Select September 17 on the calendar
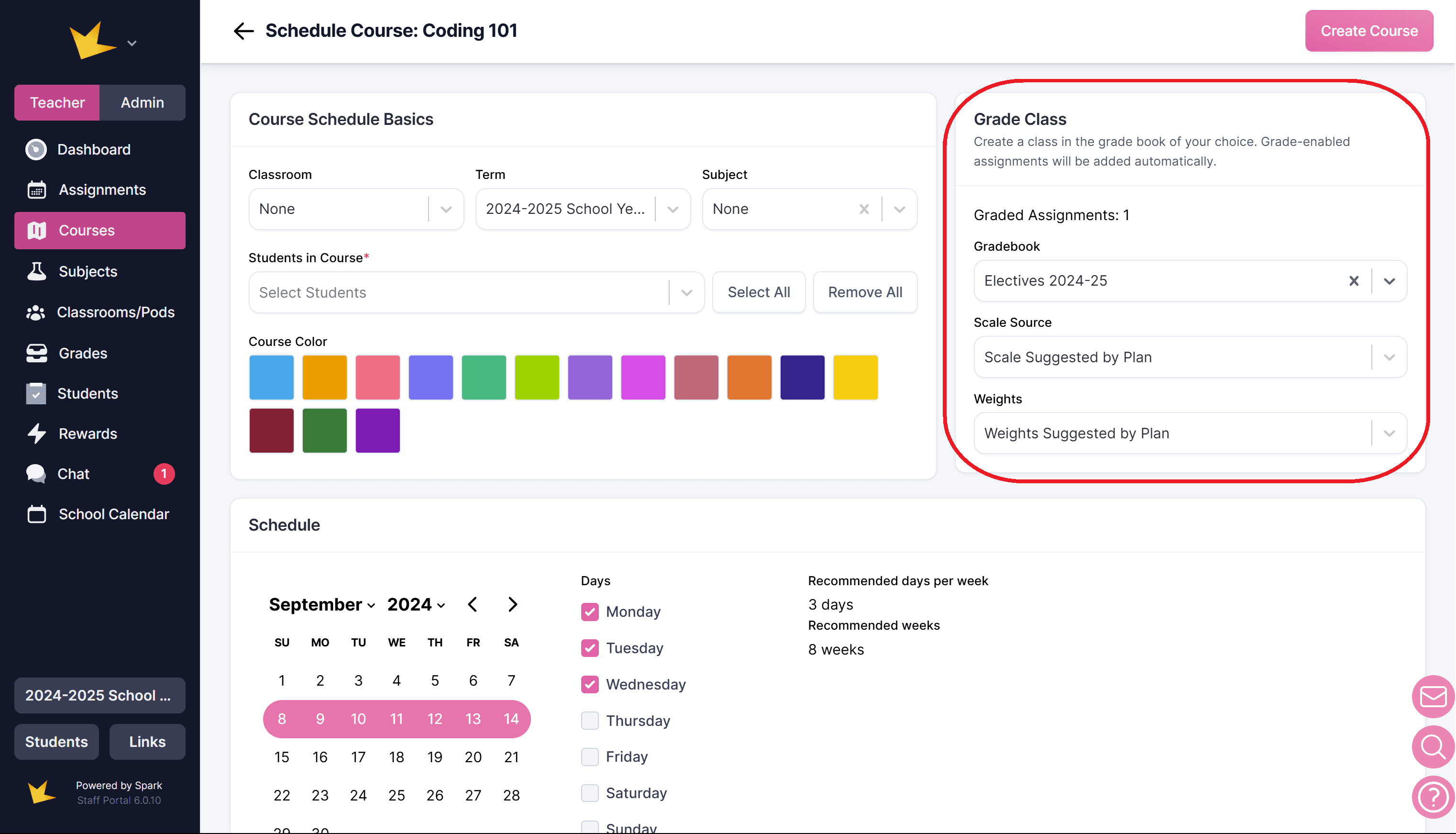Image resolution: width=1456 pixels, height=834 pixels. [x=358, y=757]
